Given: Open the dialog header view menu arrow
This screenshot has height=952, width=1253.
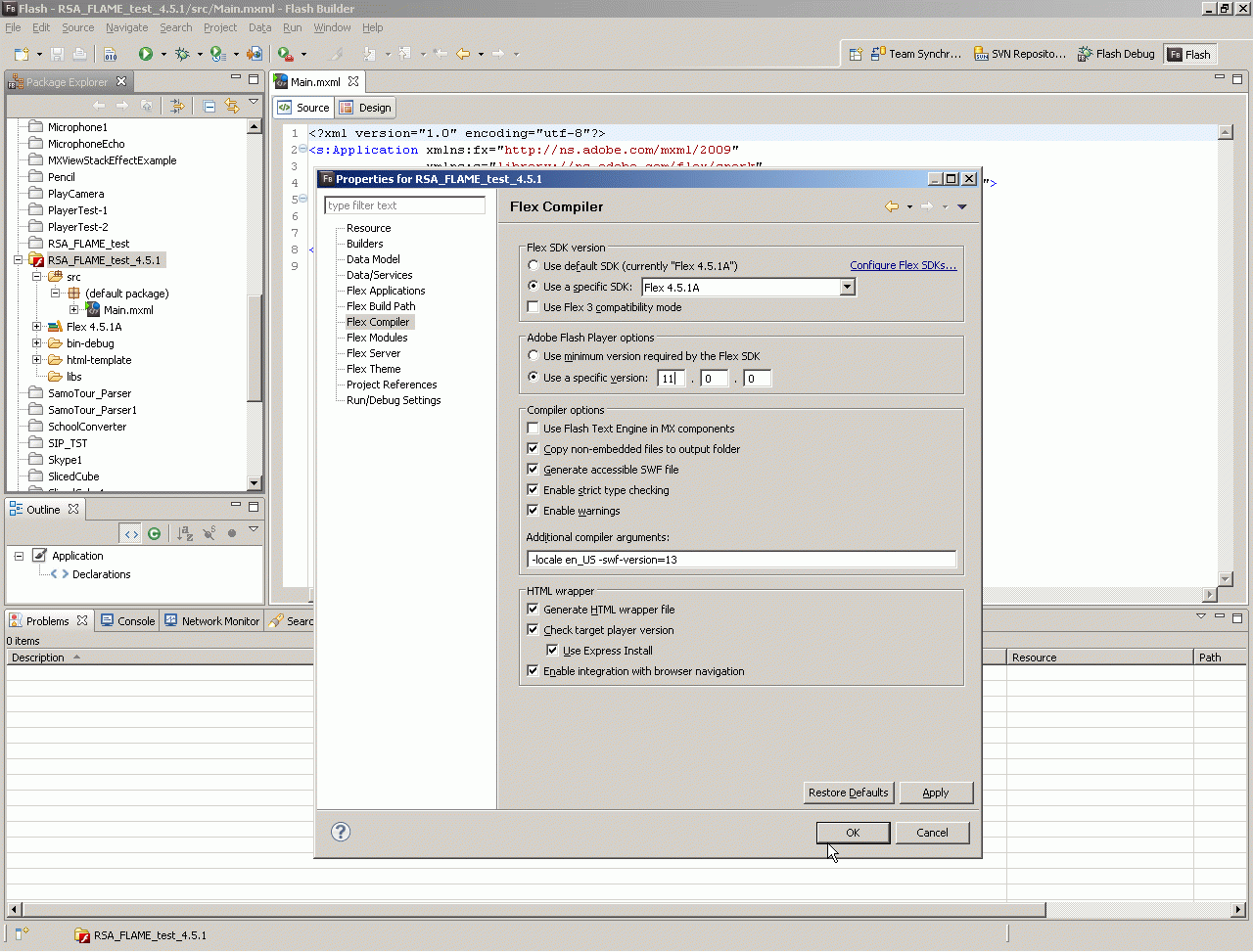Looking at the screenshot, I should (x=962, y=206).
